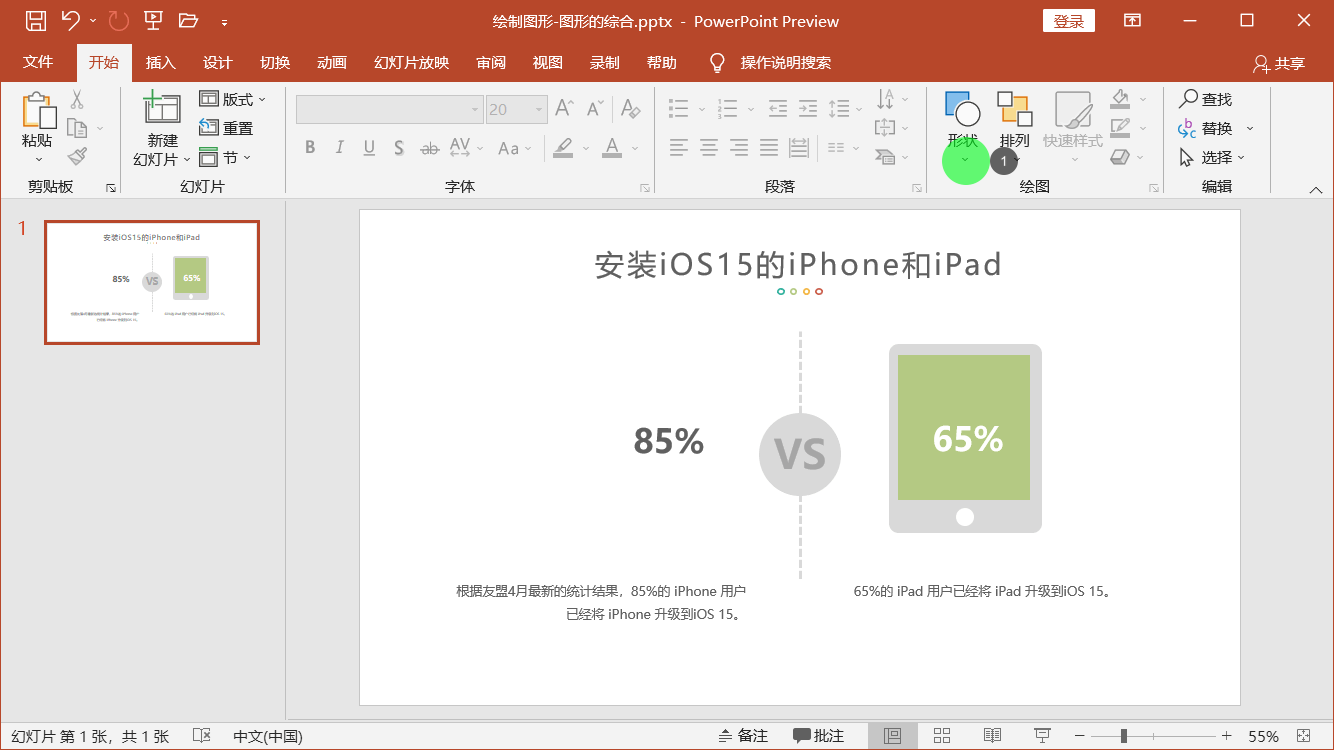Click the numbered list icon

click(x=727, y=108)
